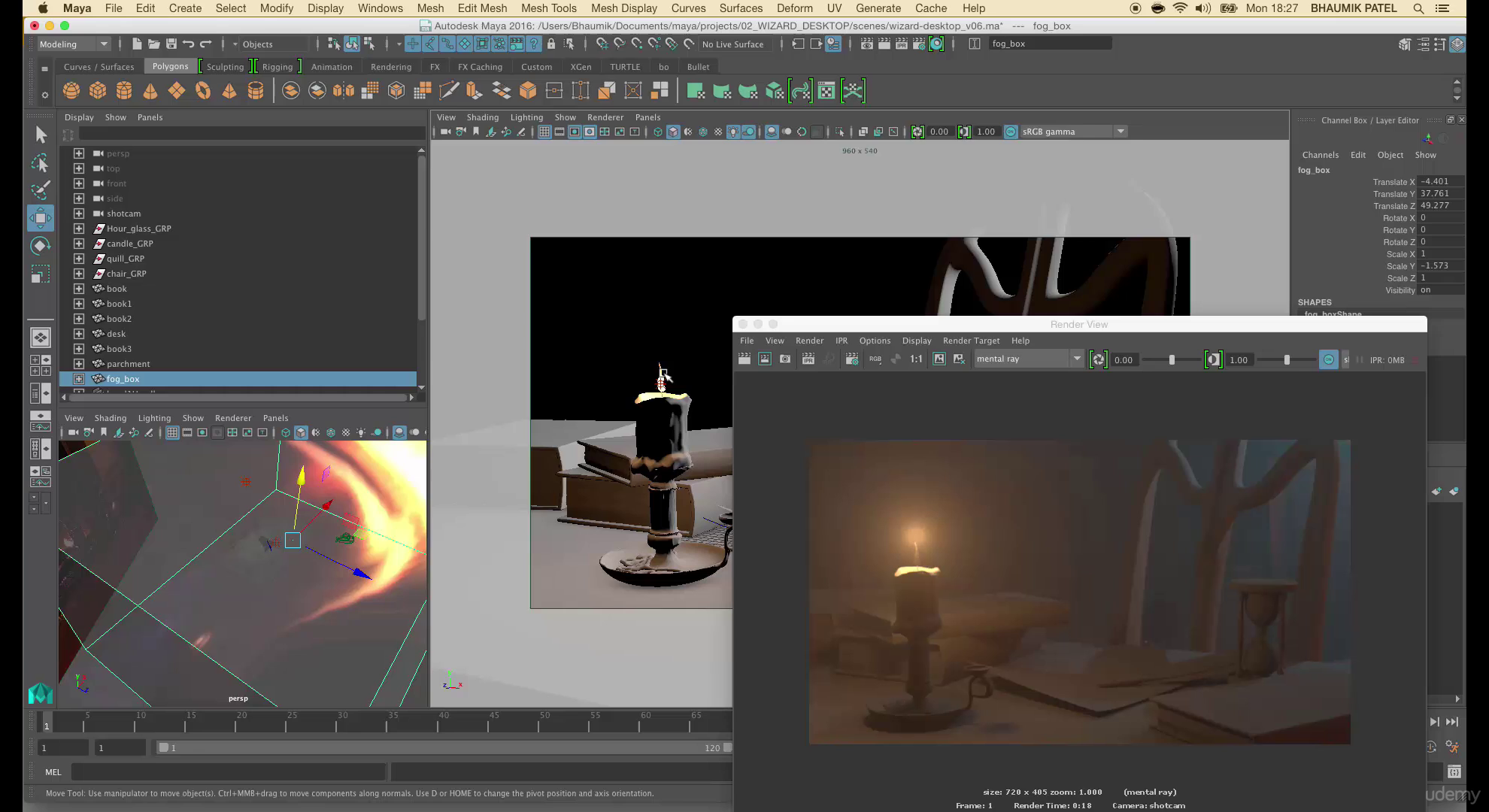
Task: Activate the Lasso select tool
Action: 41,162
